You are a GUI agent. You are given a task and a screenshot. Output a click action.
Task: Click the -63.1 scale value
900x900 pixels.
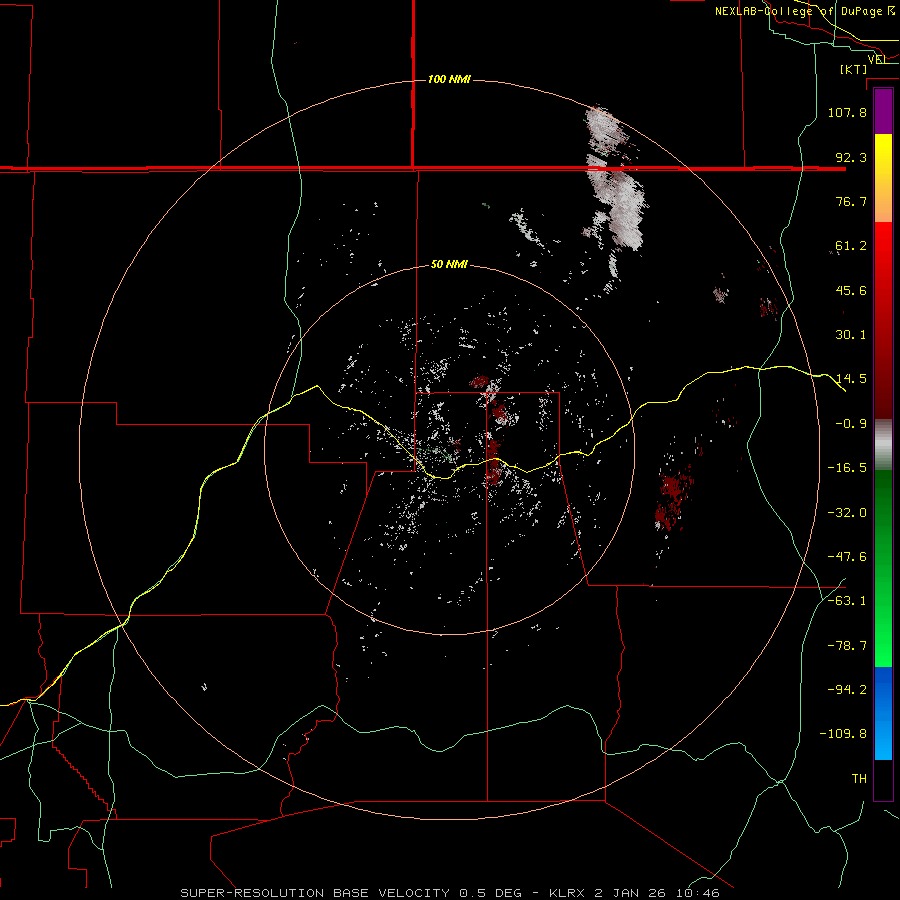[x=847, y=601]
